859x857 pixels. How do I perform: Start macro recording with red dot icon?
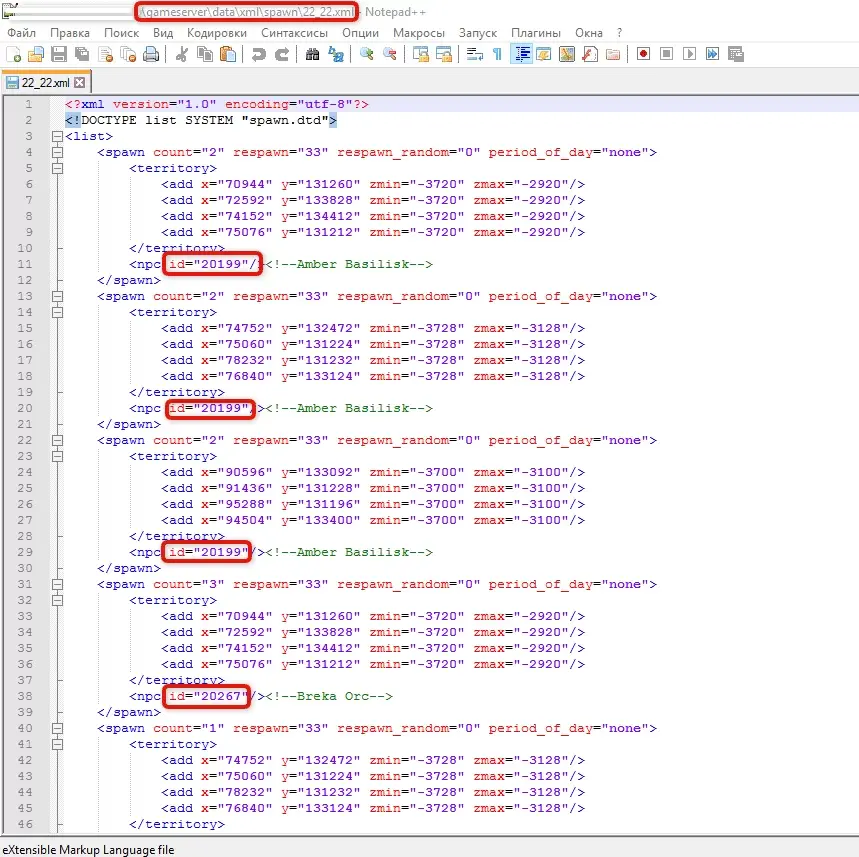click(644, 54)
